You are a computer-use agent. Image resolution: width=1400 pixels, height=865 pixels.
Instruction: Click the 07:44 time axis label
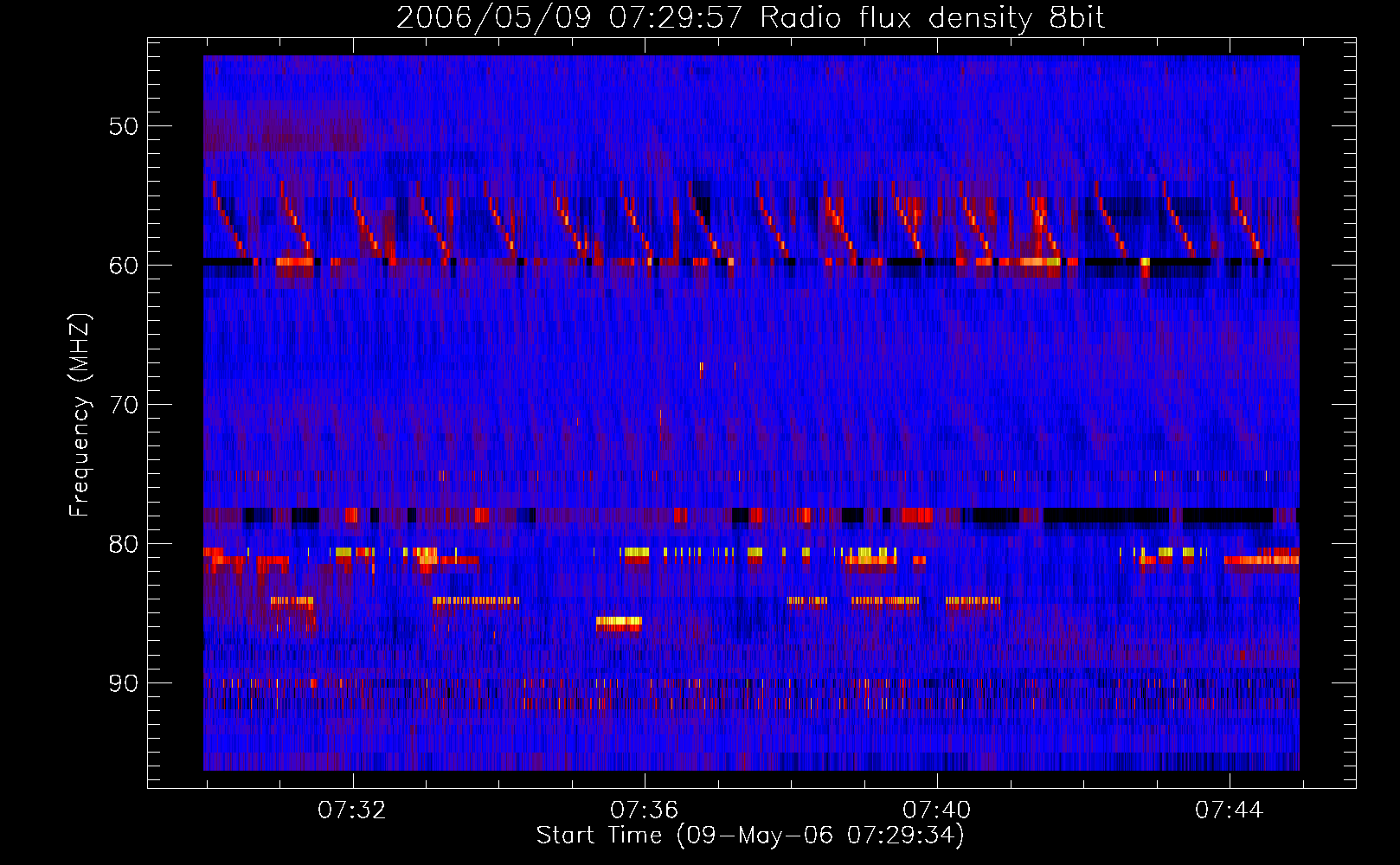pyautogui.click(x=1229, y=811)
